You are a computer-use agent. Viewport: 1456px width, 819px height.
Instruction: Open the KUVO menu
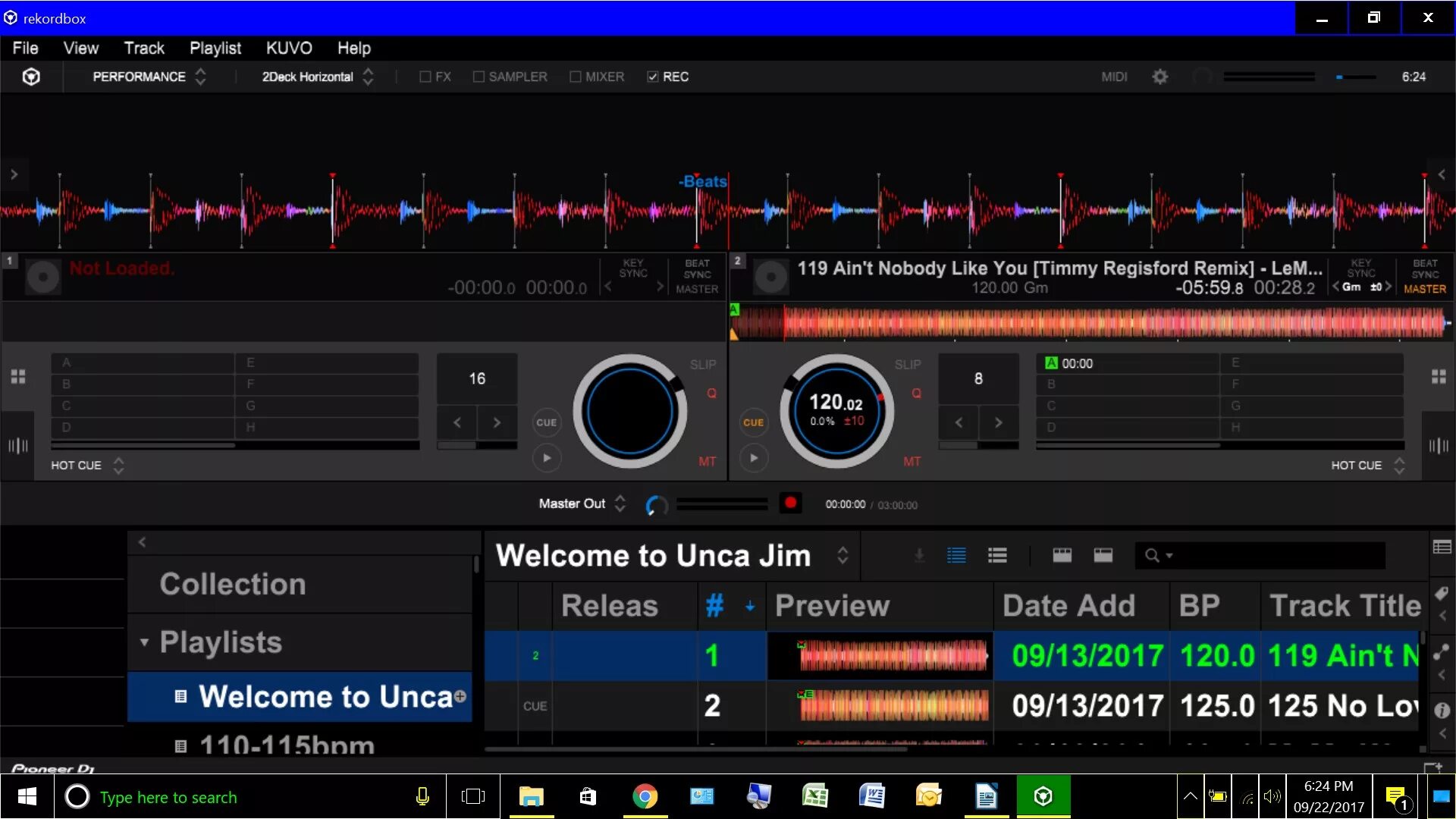(x=289, y=48)
